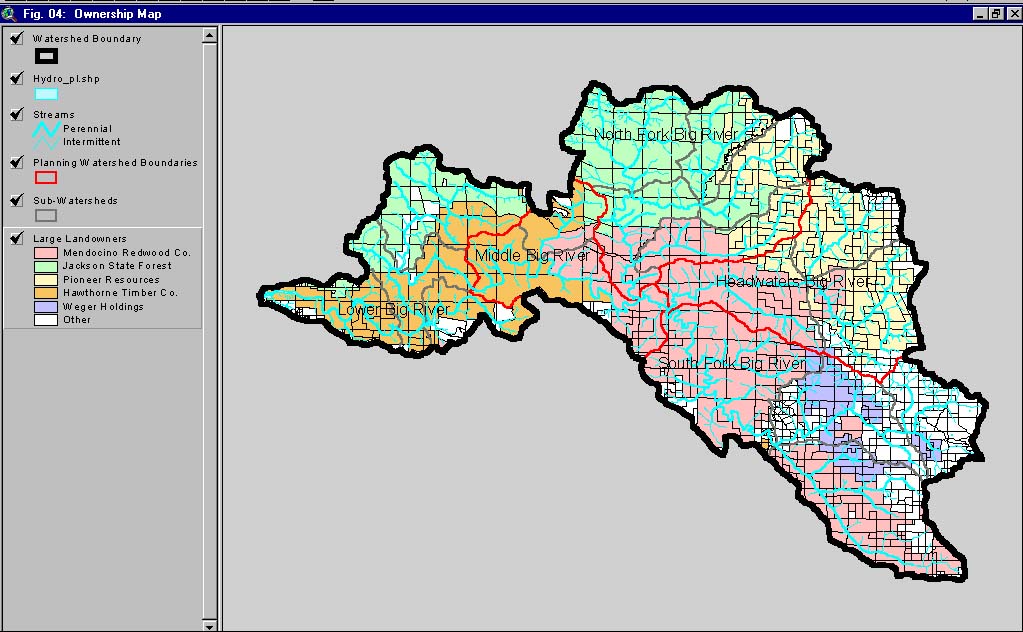This screenshot has width=1023, height=632.
Task: Toggle Planning Watershed Boundaries checkbox
Action: (x=17, y=162)
